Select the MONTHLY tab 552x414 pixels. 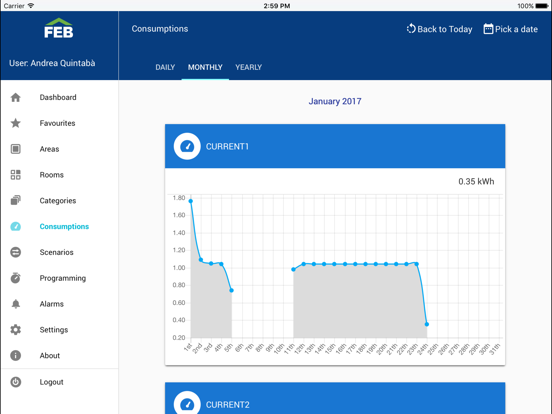[205, 67]
